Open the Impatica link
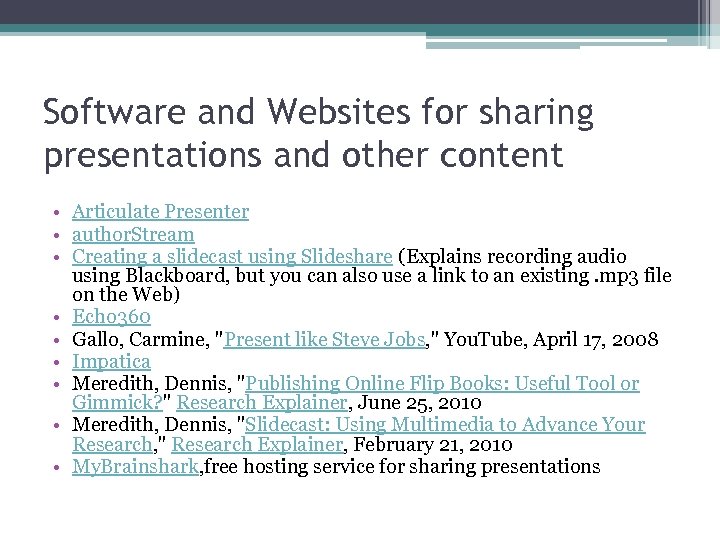 click(111, 361)
